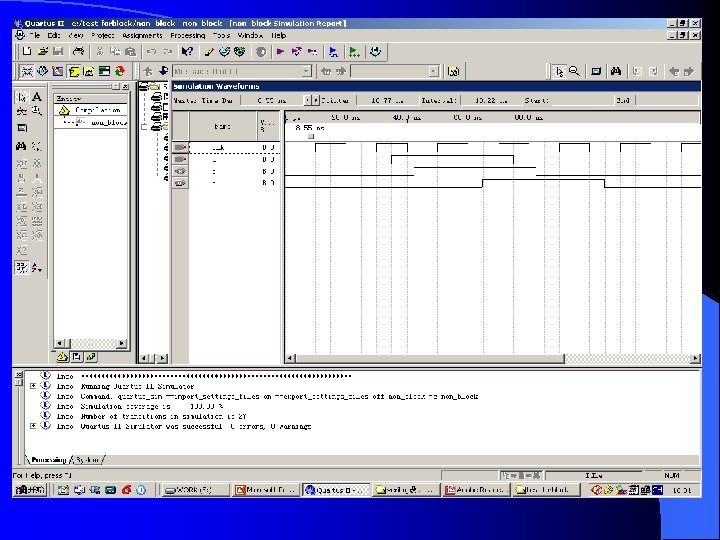Open the second toolbar combo box arrow
720x540 pixels.
tap(433, 71)
